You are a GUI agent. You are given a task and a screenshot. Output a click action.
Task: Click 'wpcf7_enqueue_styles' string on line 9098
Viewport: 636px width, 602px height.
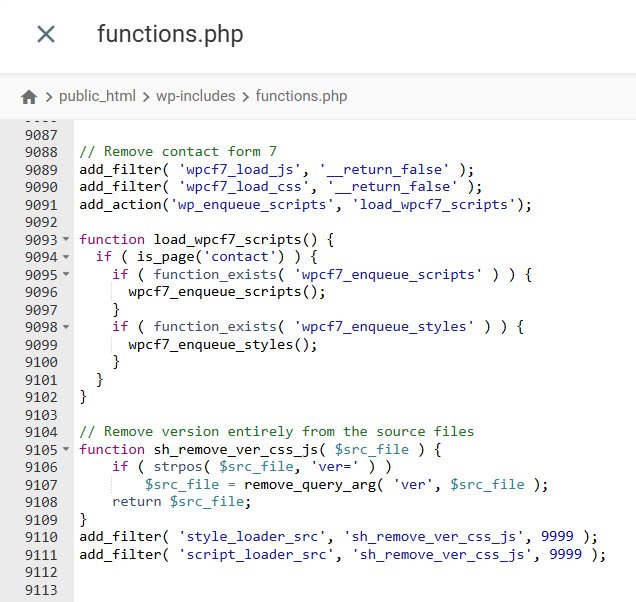coord(384,327)
